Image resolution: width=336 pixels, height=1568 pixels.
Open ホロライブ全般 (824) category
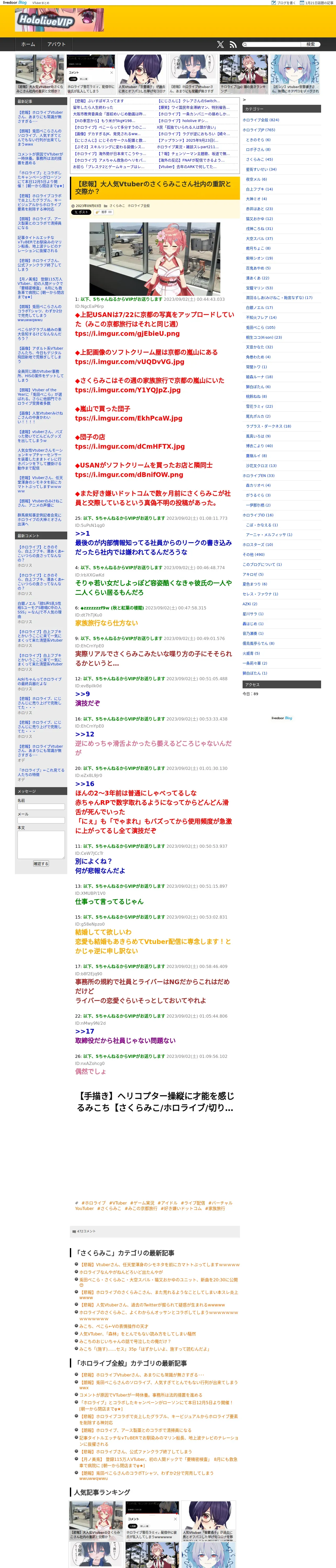pyautogui.click(x=261, y=120)
